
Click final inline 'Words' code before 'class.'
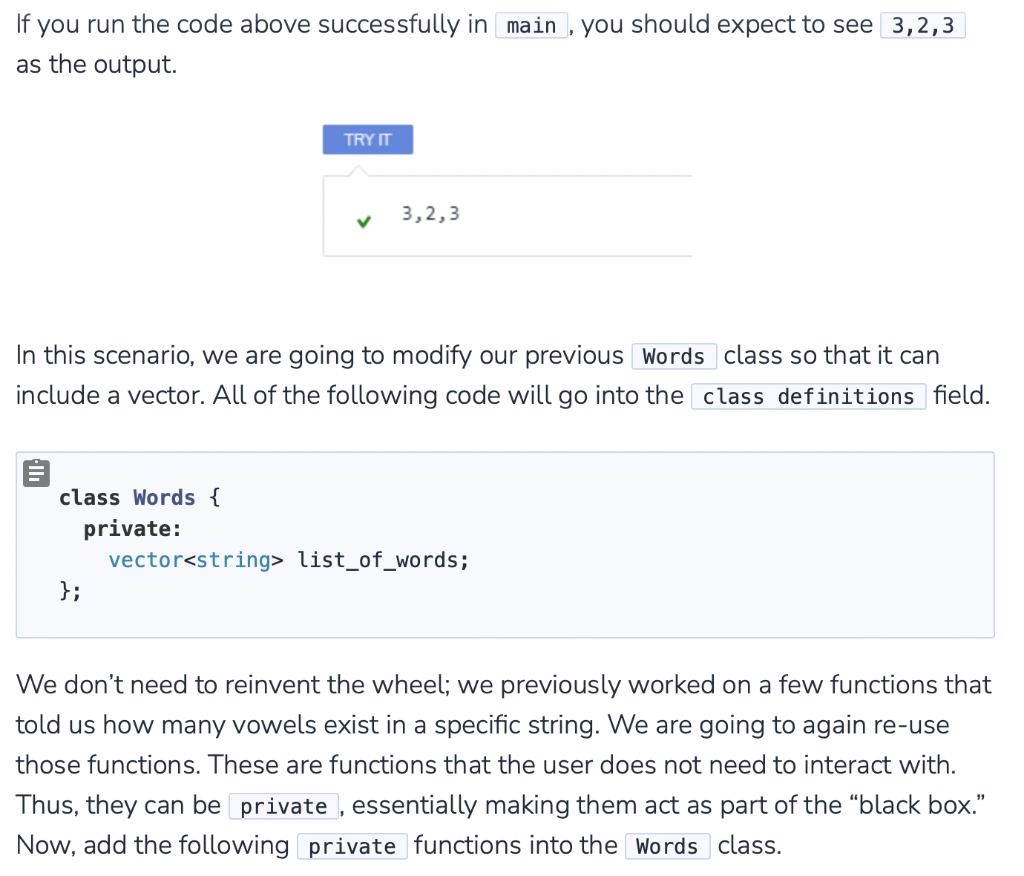(x=667, y=847)
